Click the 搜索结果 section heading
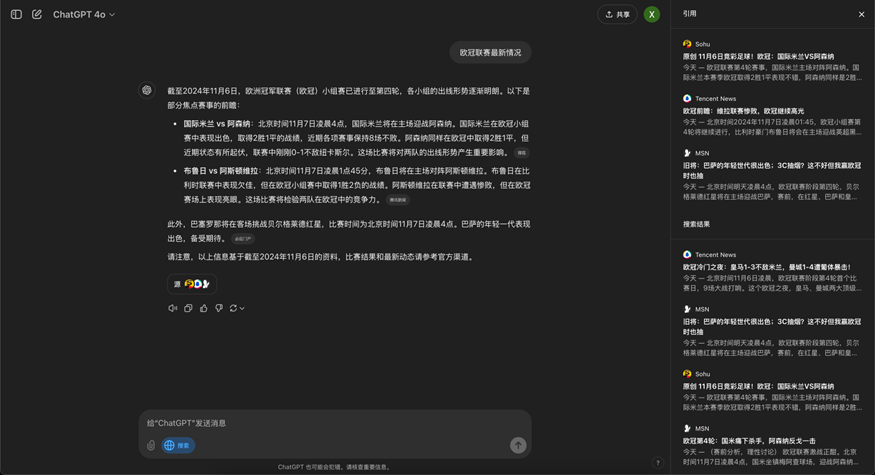 [696, 224]
